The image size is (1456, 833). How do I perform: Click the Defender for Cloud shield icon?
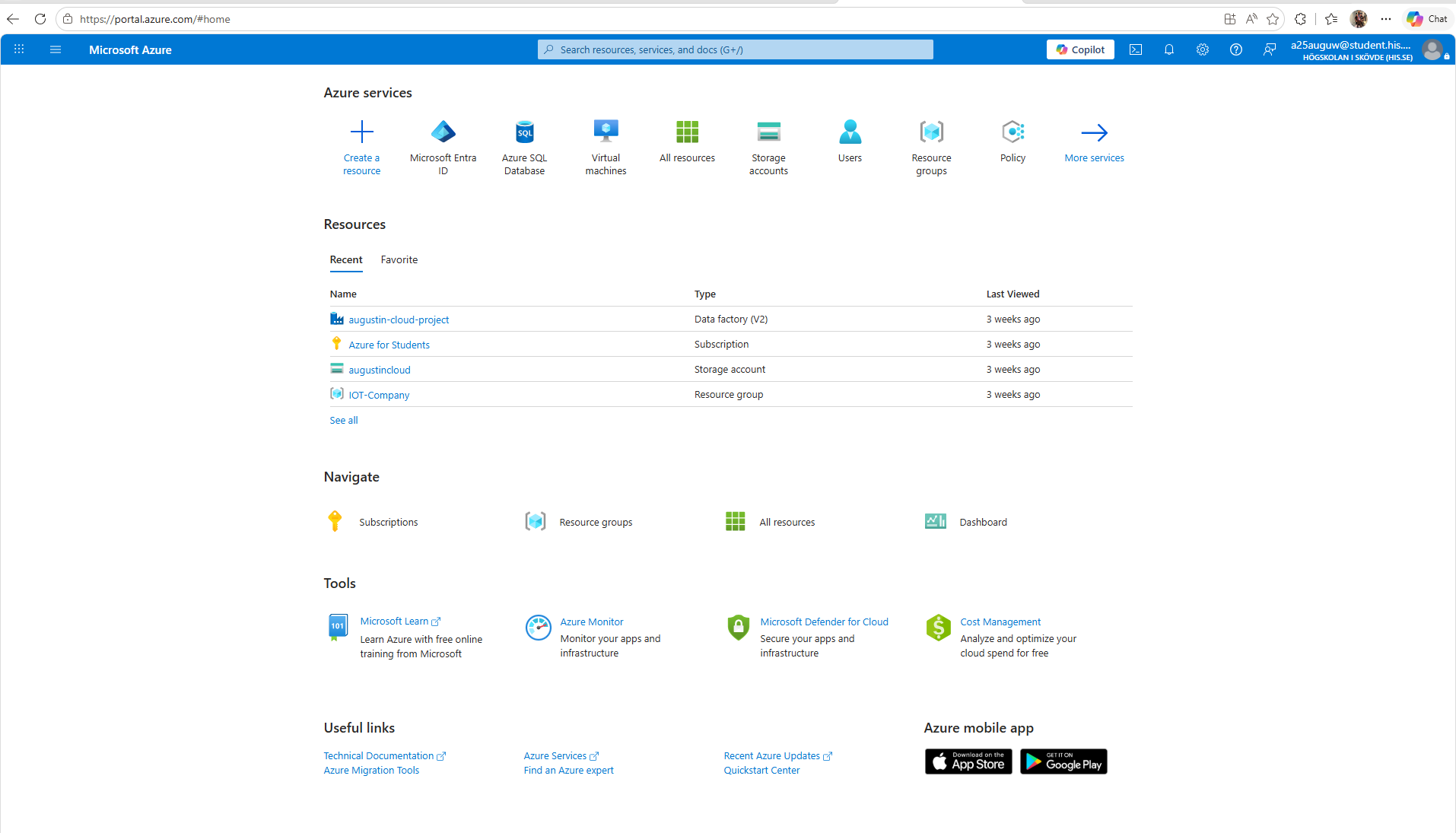pos(738,628)
